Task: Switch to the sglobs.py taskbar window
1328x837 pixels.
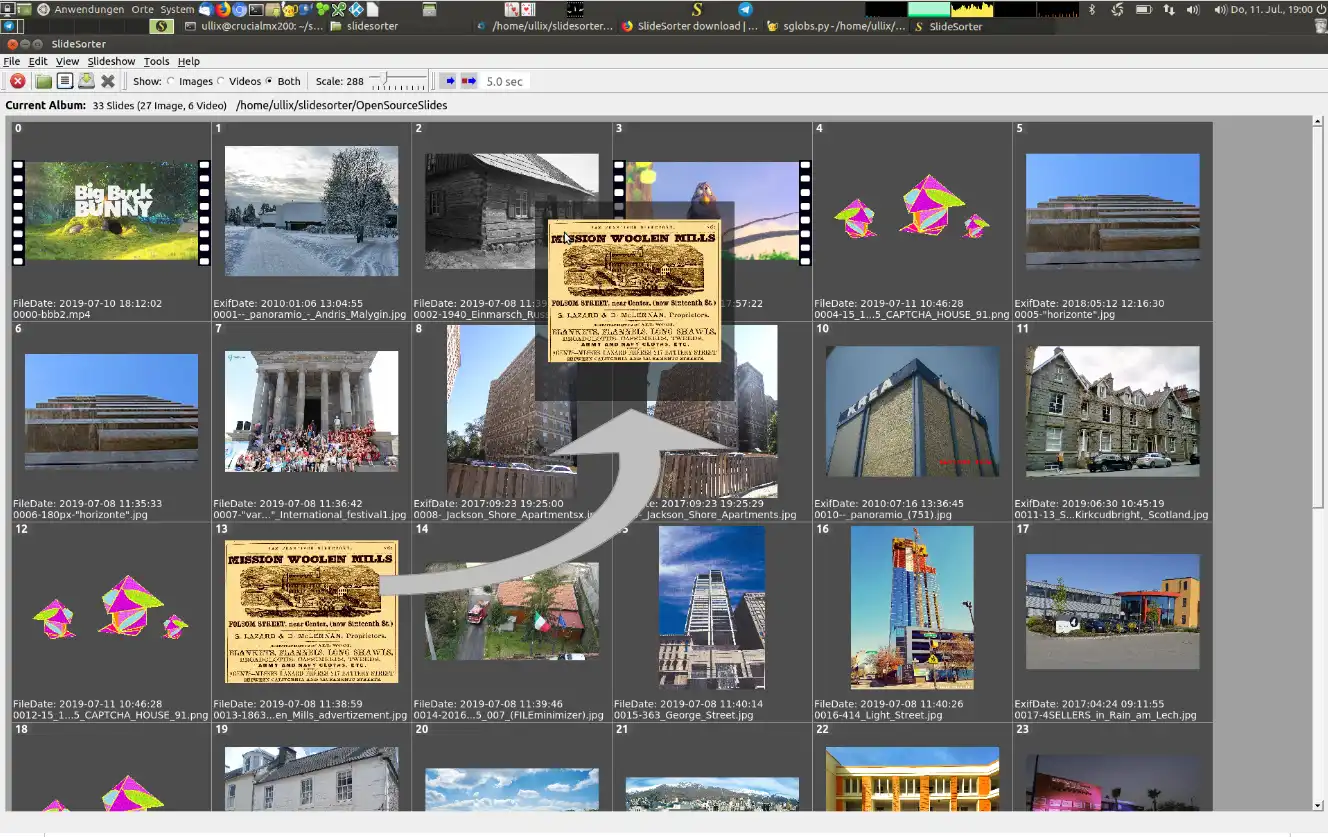Action: point(836,26)
